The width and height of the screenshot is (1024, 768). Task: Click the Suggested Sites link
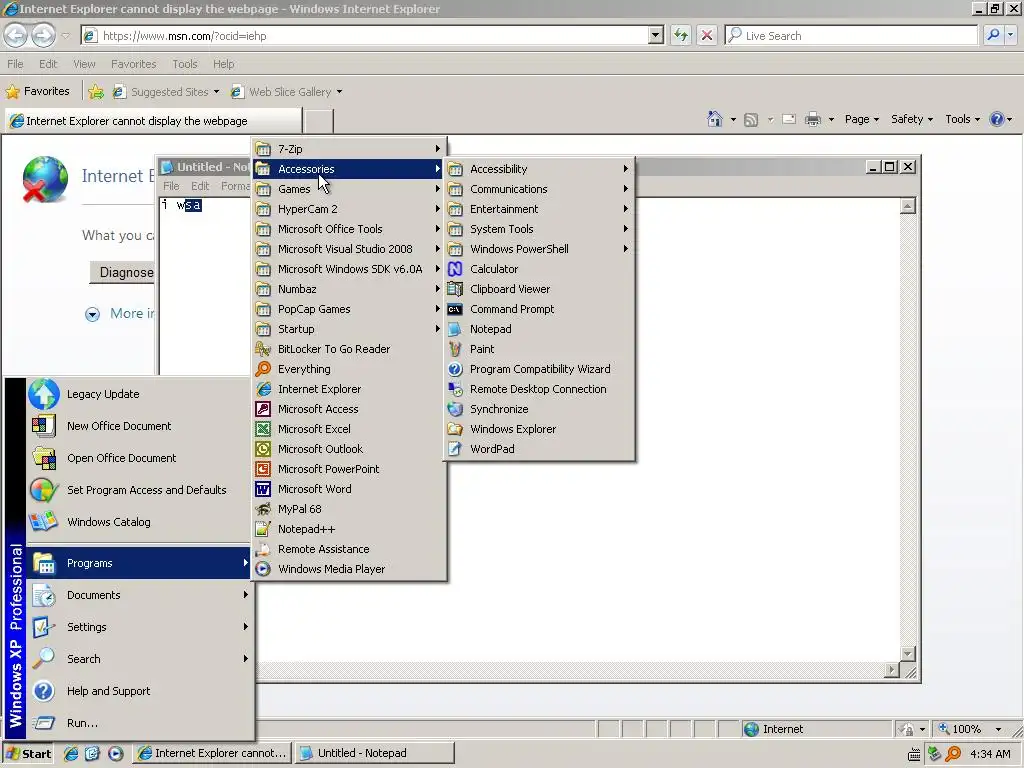pyautogui.click(x=165, y=92)
